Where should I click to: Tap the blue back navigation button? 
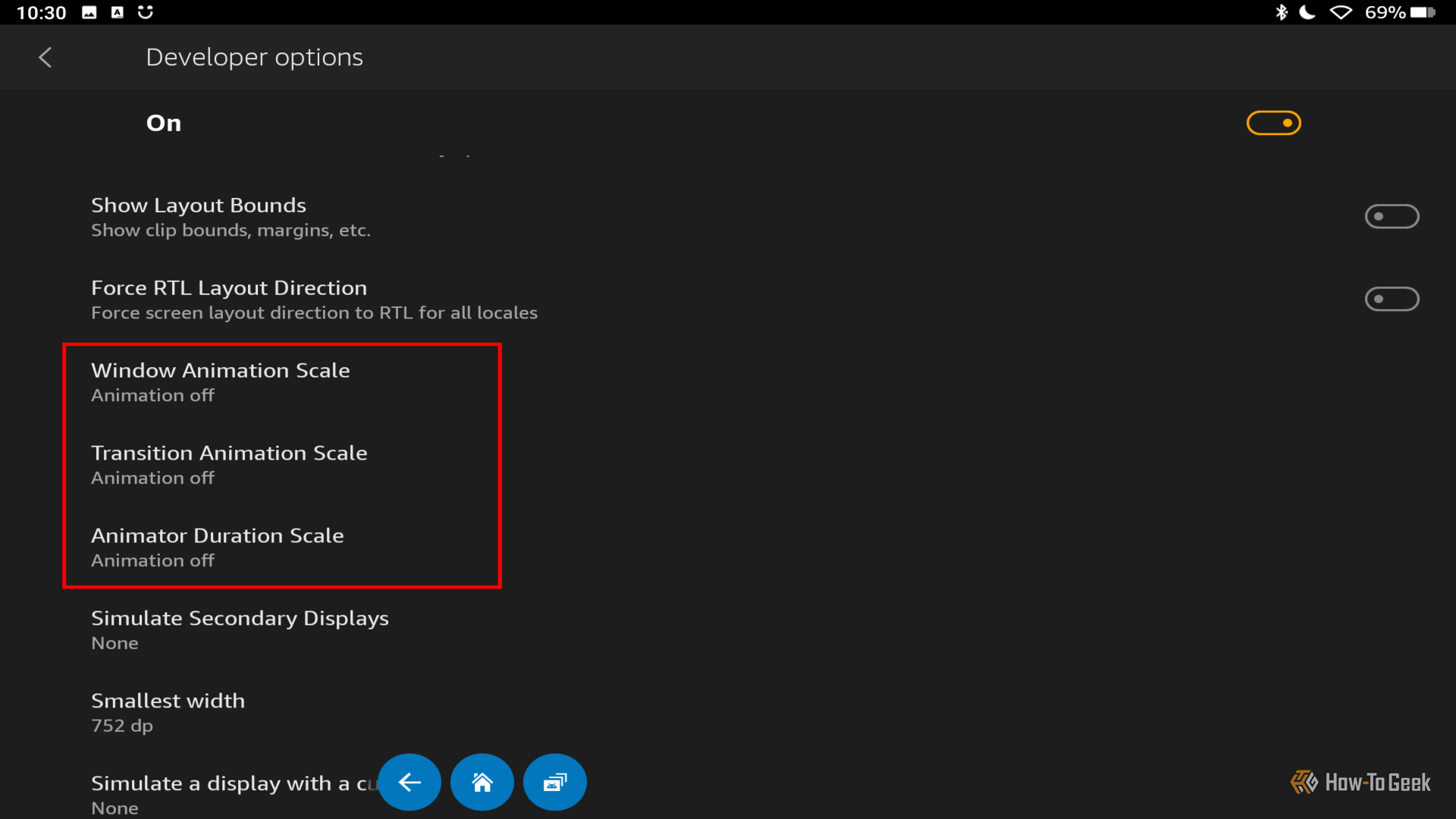409,782
